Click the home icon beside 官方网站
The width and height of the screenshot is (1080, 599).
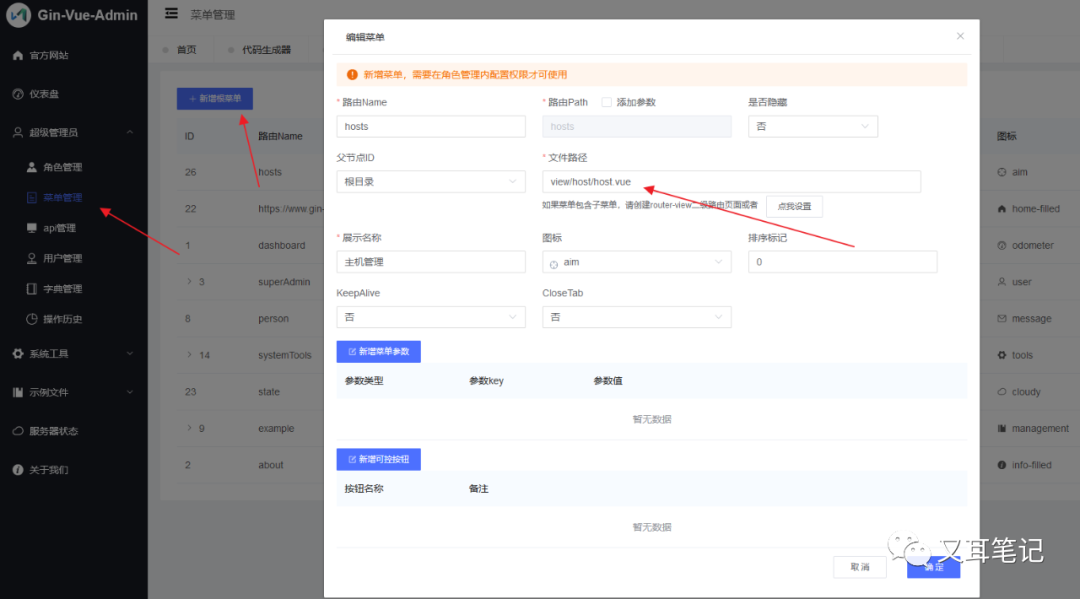[x=17, y=56]
